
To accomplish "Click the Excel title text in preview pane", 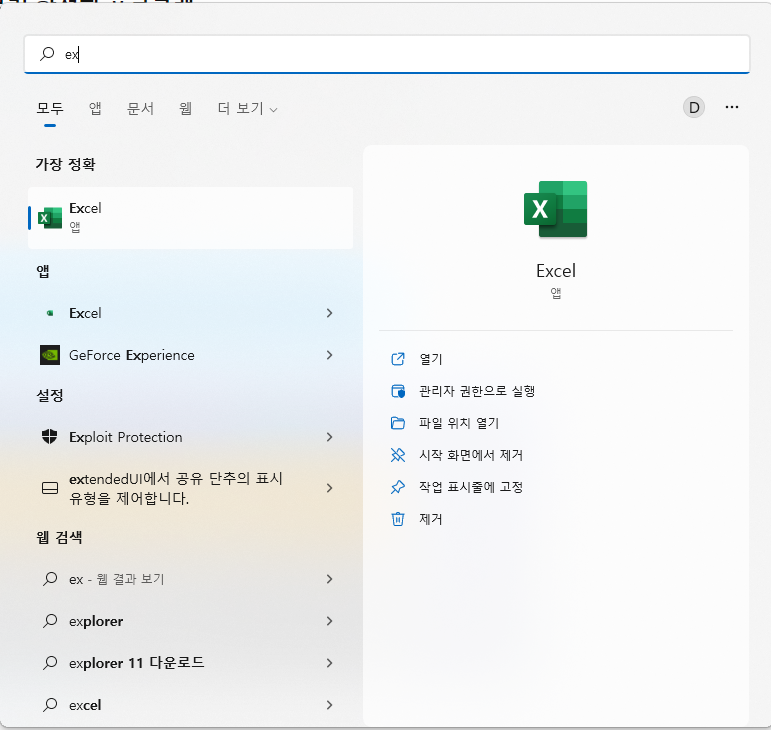I will (556, 271).
